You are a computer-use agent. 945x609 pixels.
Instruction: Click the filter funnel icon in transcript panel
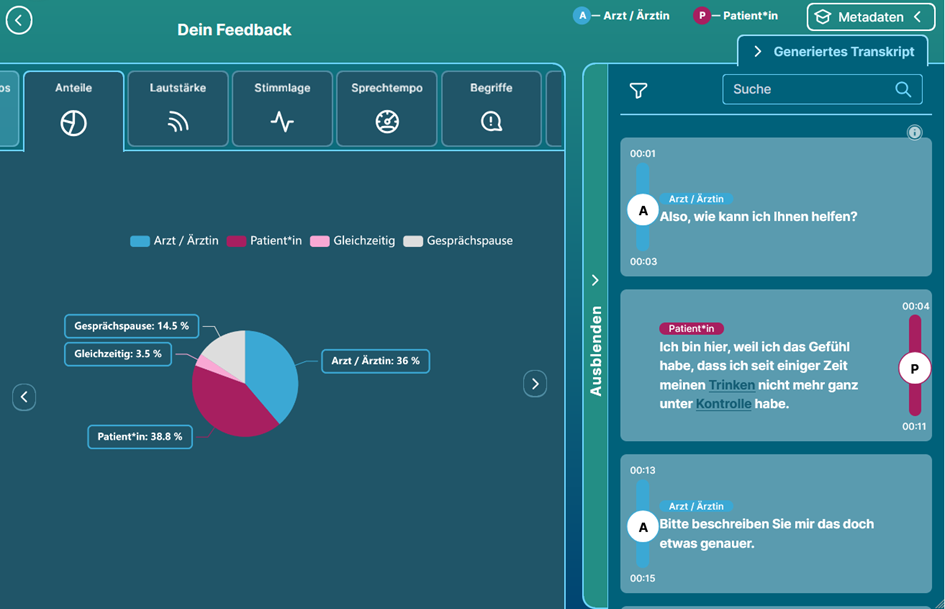pos(638,90)
